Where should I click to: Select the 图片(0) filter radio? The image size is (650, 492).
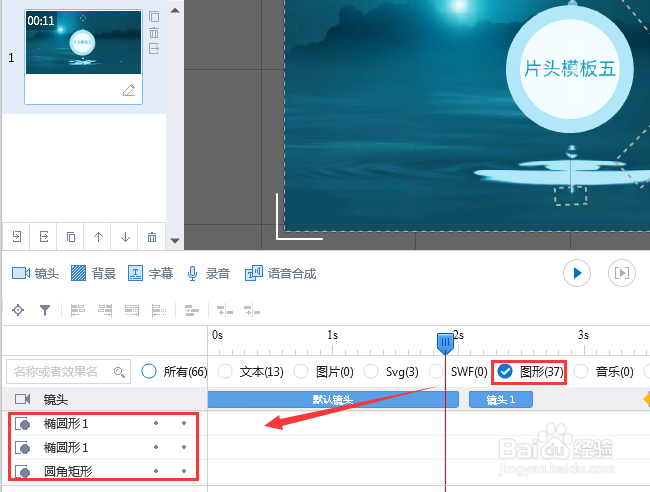click(301, 371)
